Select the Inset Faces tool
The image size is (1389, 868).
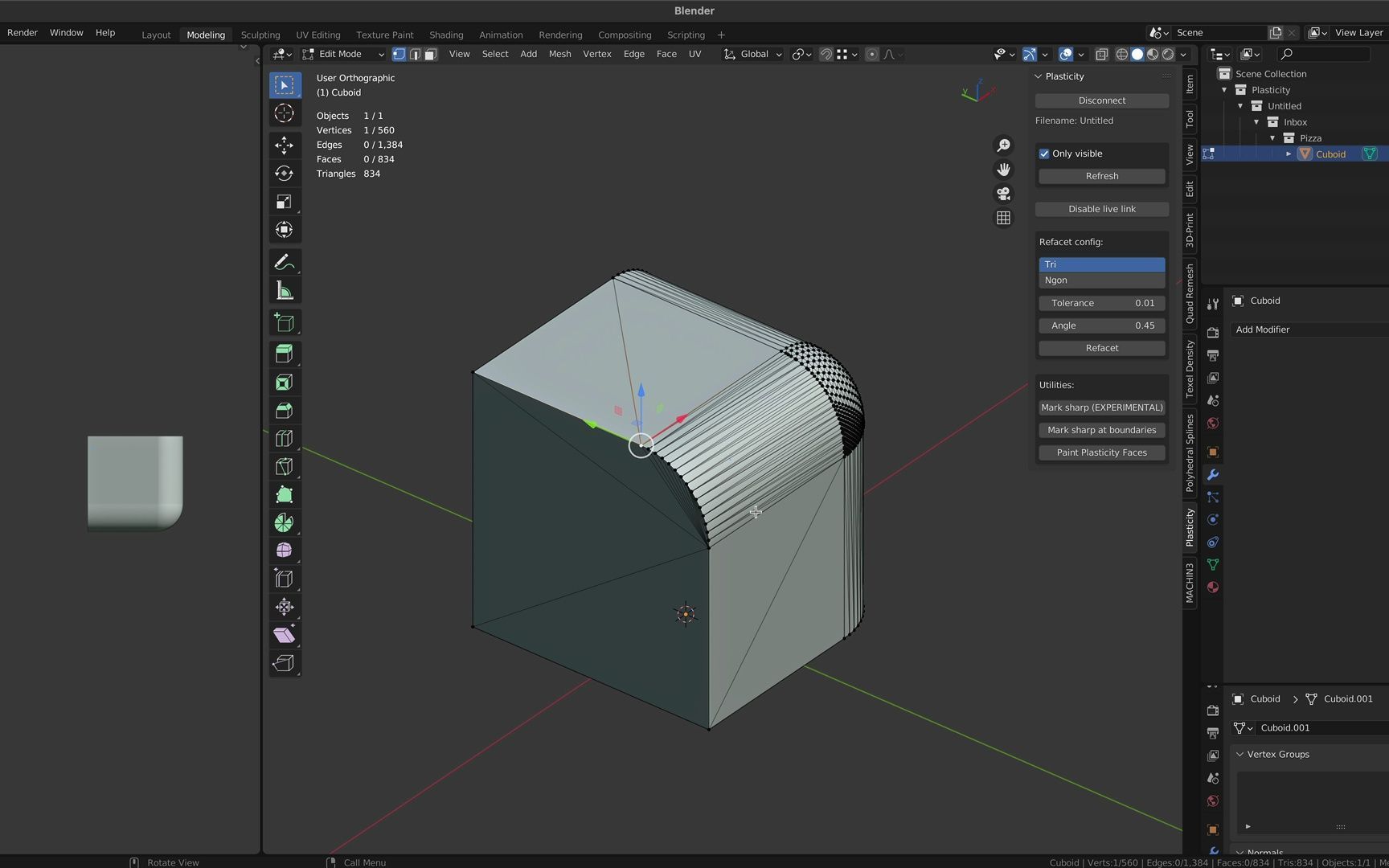click(x=284, y=383)
